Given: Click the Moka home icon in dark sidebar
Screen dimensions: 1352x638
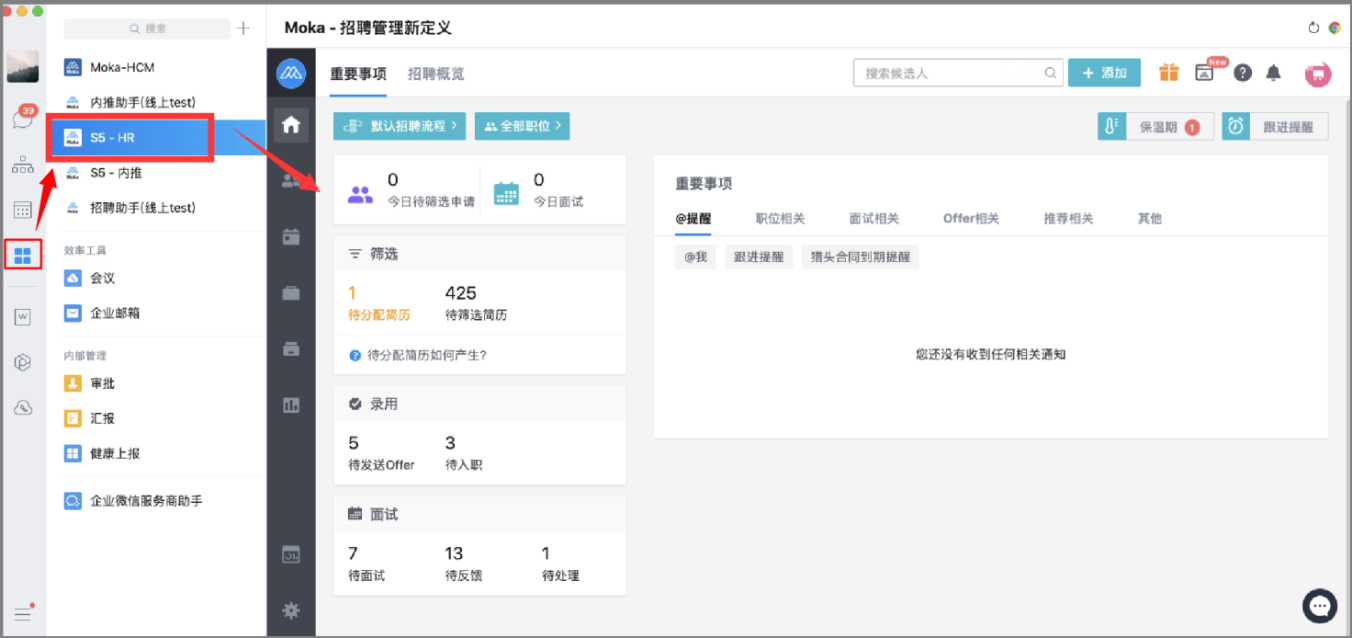Looking at the screenshot, I should 291,126.
